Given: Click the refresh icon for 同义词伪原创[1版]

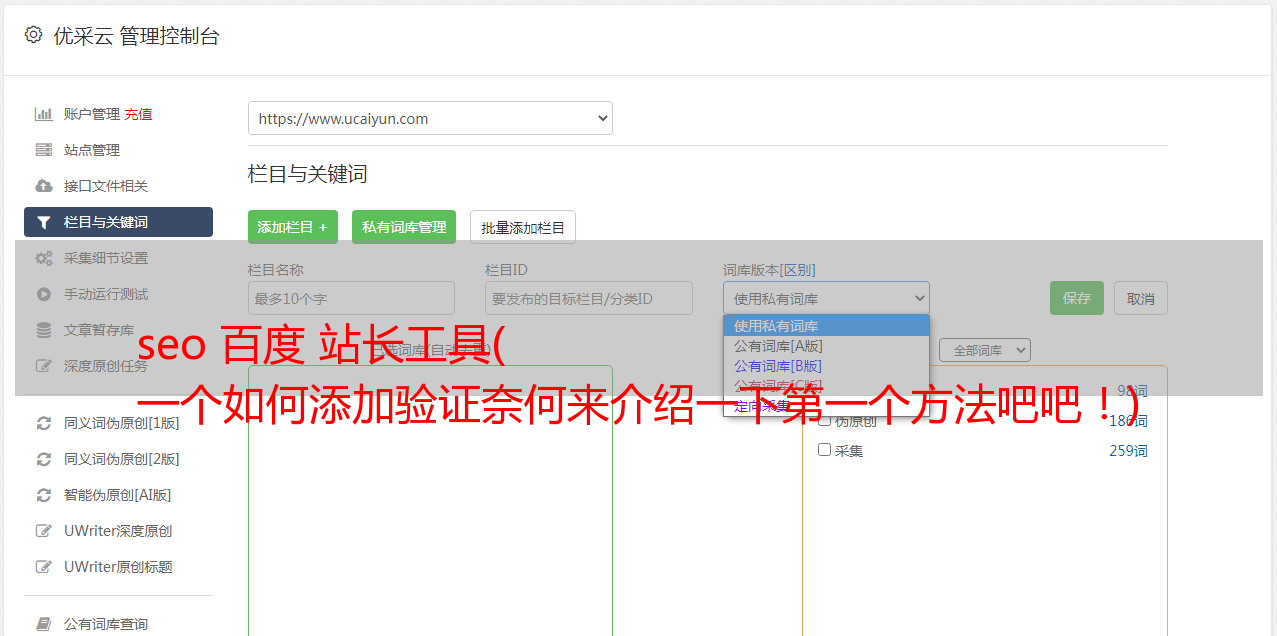Looking at the screenshot, I should [x=44, y=423].
